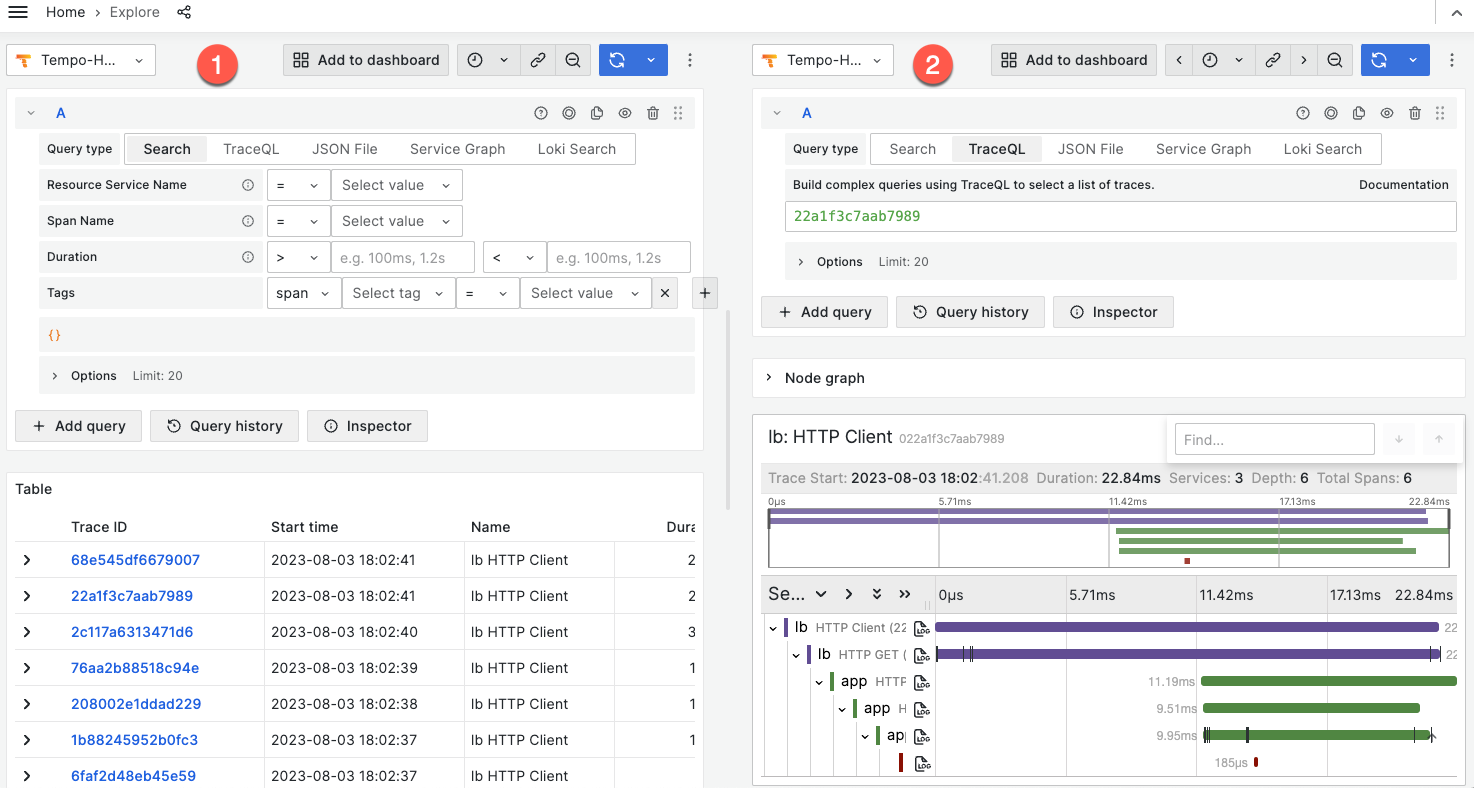Open the Resource Service Name value dropdown
Screen dimensions: 1474x788
pyautogui.click(x=396, y=184)
